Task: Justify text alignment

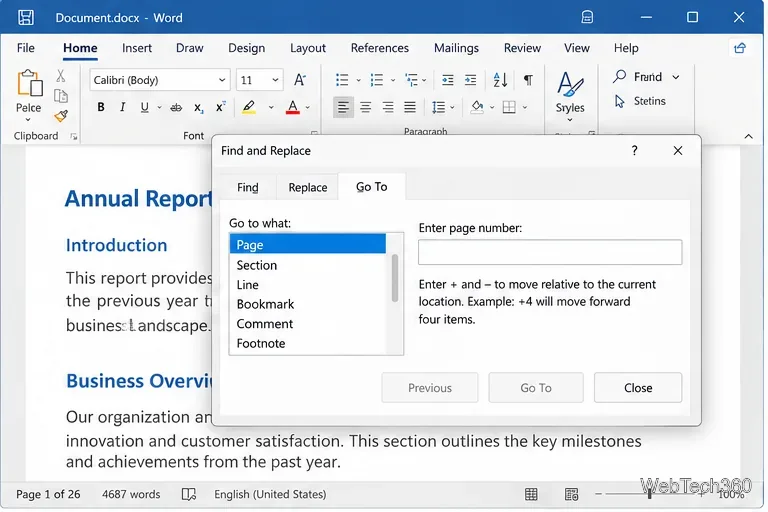Action: 410,107
